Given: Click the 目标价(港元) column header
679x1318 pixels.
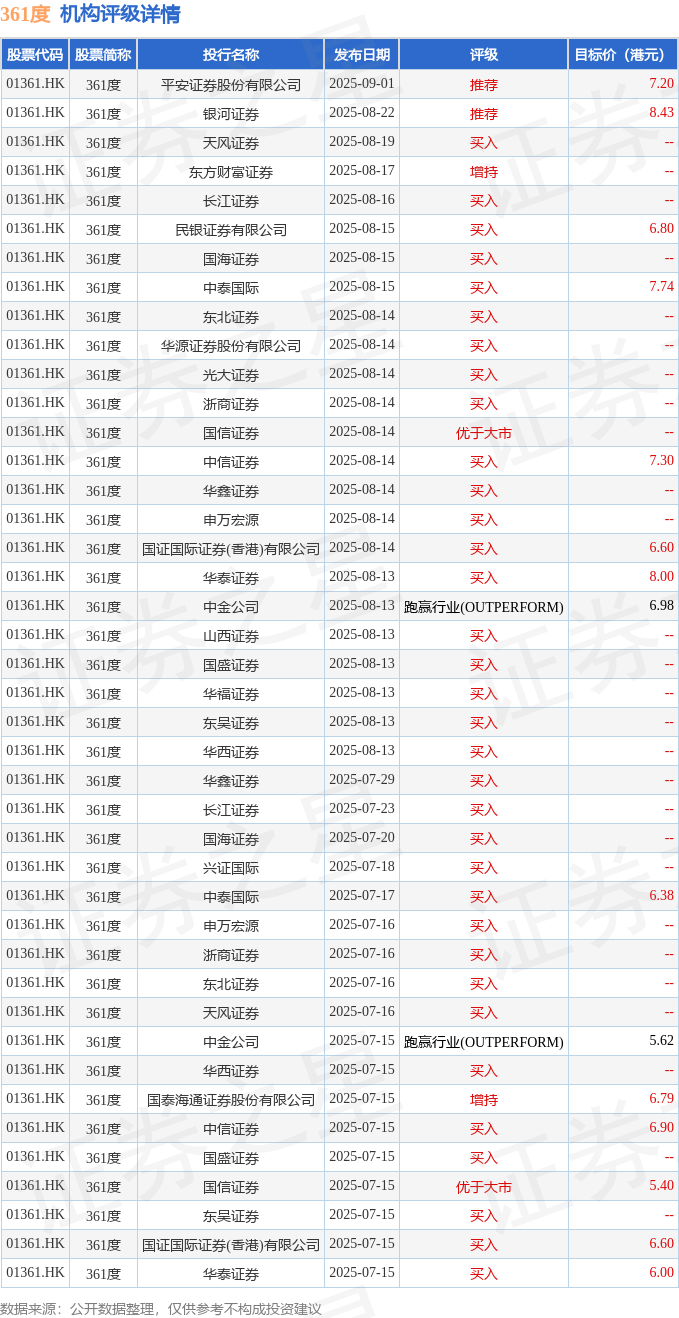Looking at the screenshot, I should tap(619, 55).
